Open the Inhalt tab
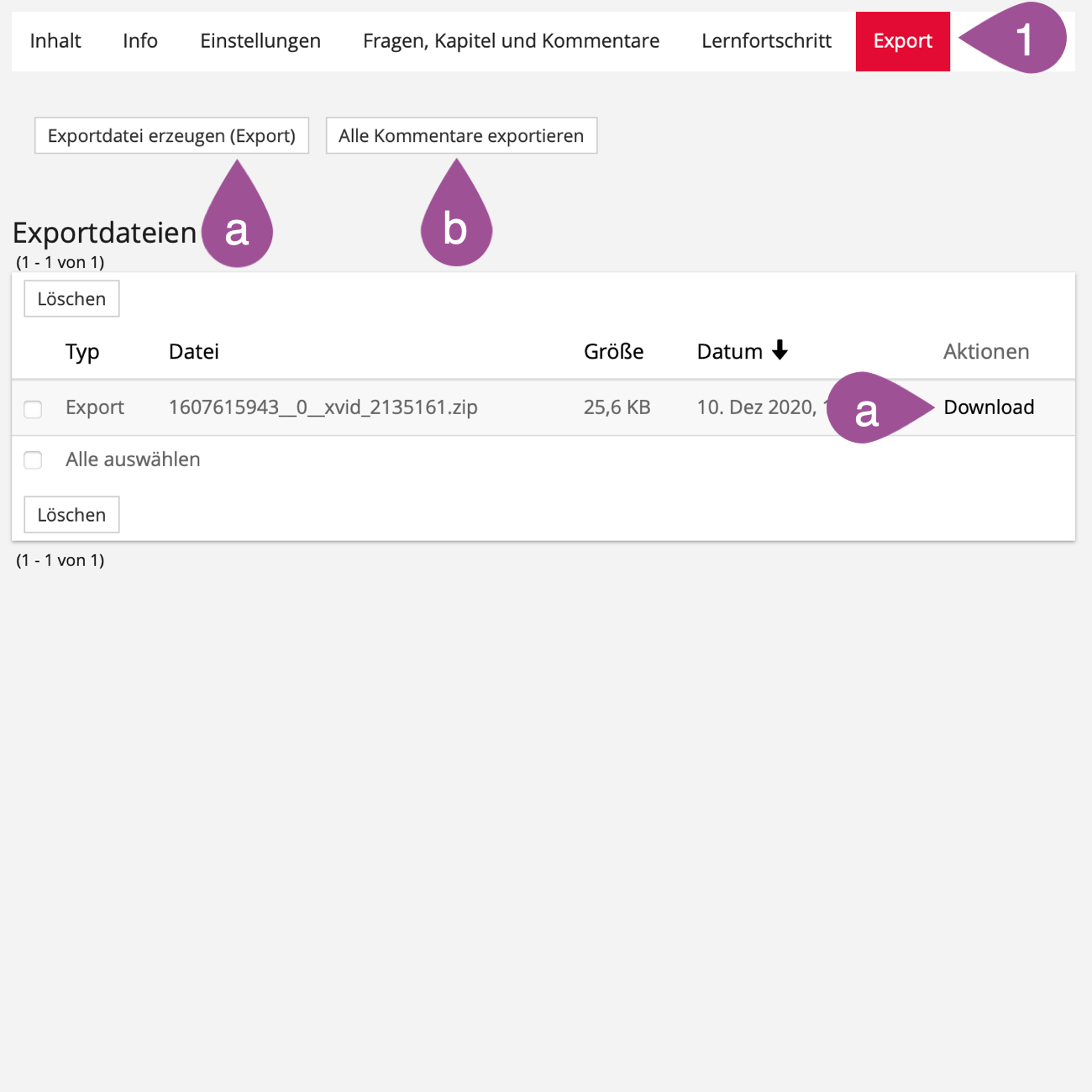This screenshot has height=1092, width=1092. pyautogui.click(x=55, y=41)
